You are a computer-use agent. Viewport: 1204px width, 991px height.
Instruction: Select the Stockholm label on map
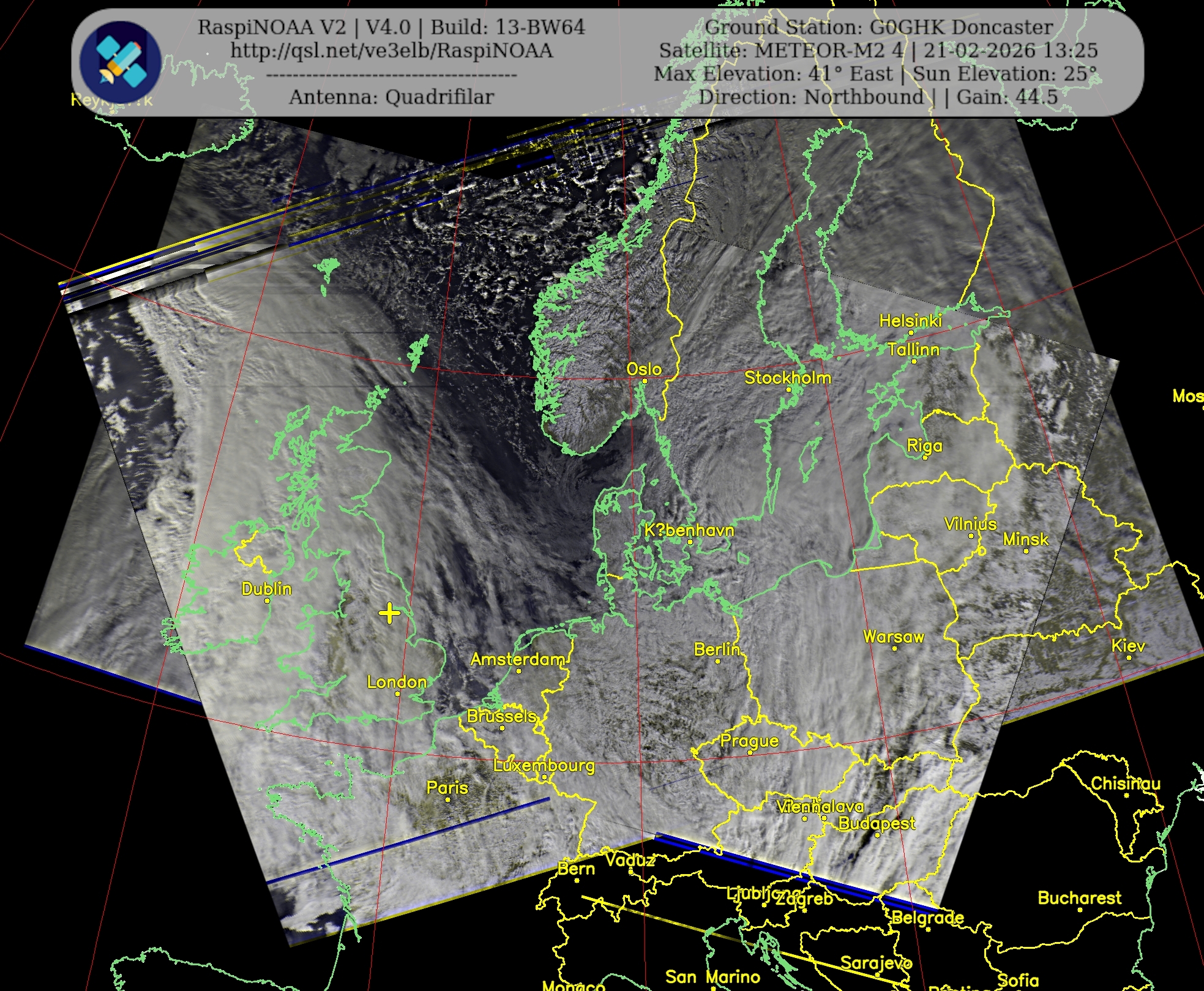tap(788, 378)
